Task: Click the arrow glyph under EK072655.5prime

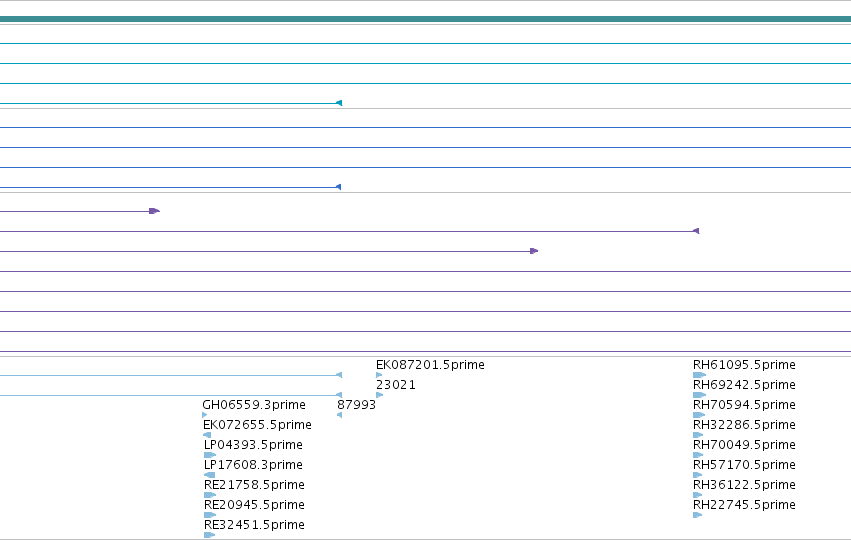Action: [207, 435]
